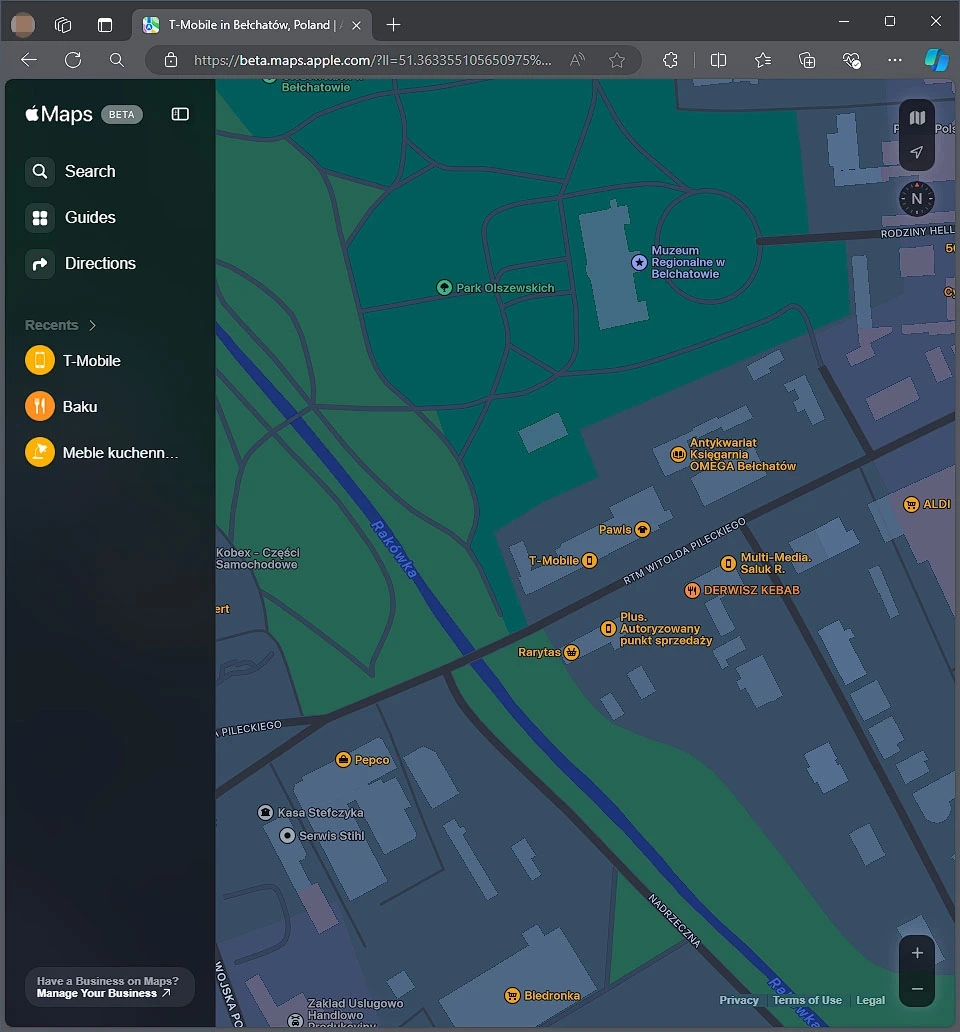
Task: Open the map mode chooser icon
Action: pyautogui.click(x=917, y=118)
